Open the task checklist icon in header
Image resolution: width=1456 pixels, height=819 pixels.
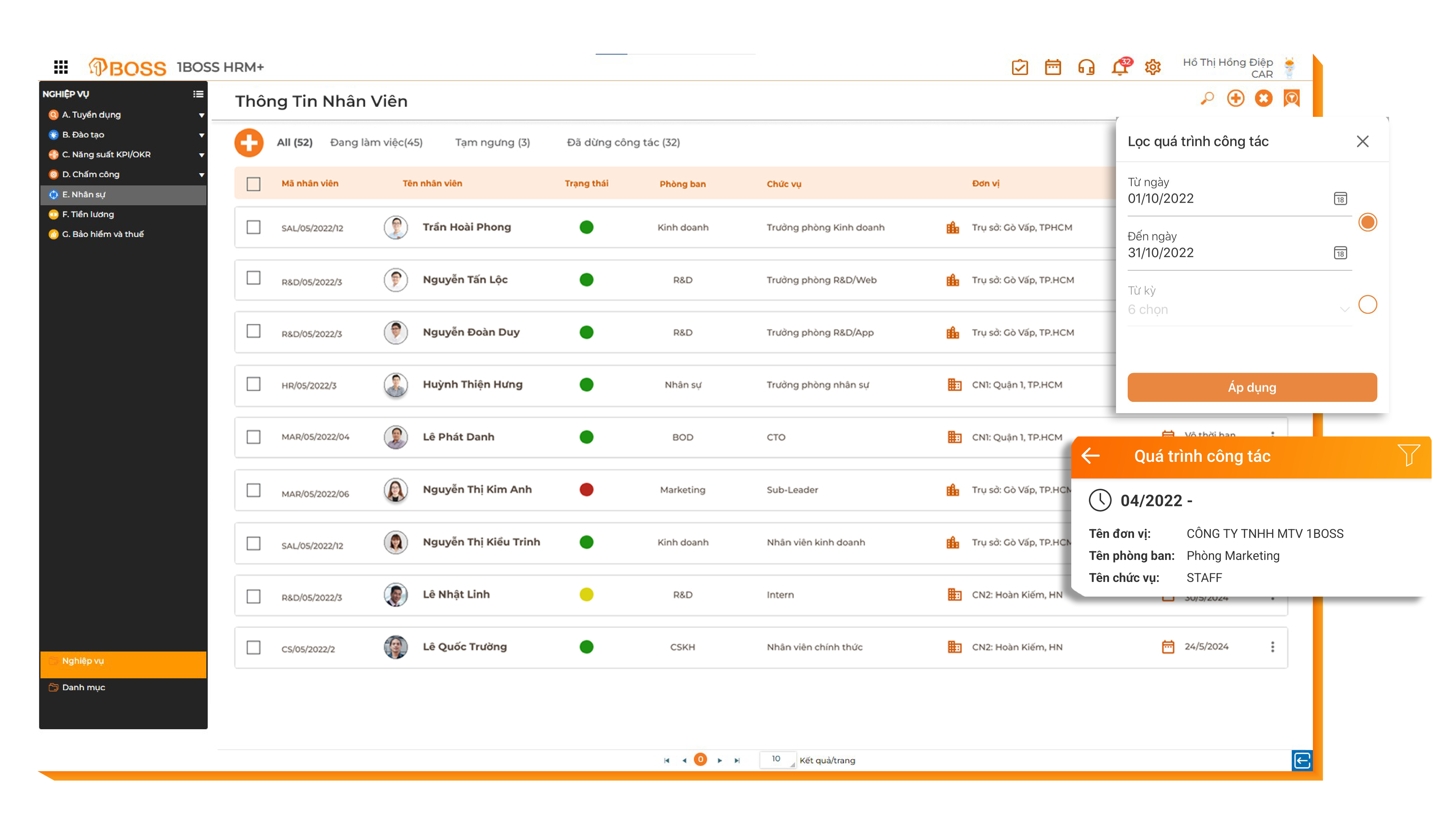1020,68
